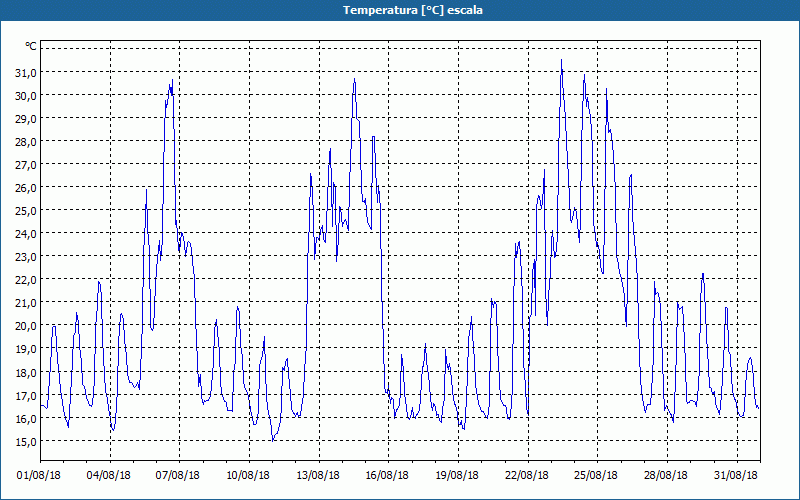Click the 13/08/18 date label
This screenshot has width=800, height=500.
pos(318,475)
